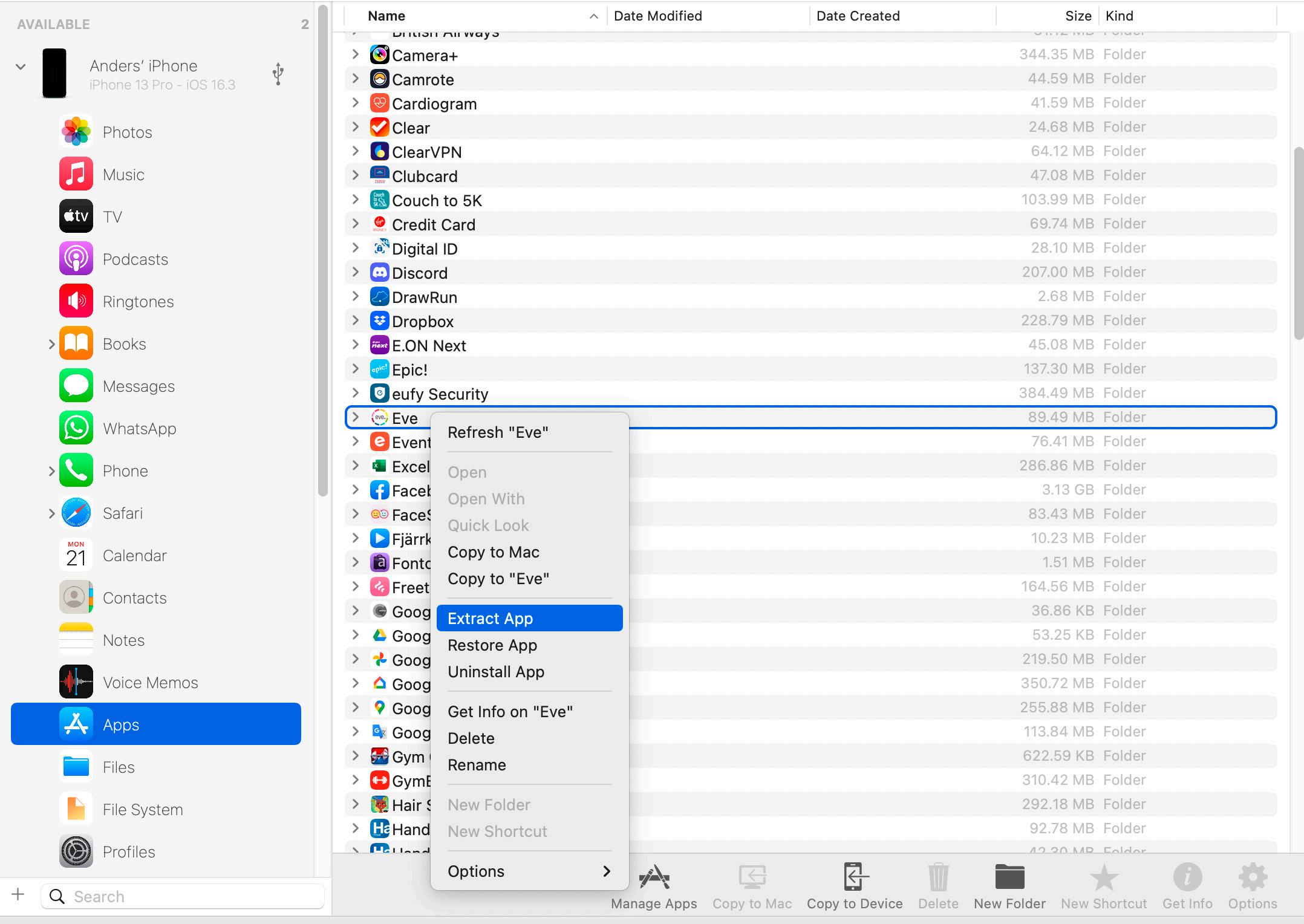Open the Photos section
The image size is (1304, 924).
(127, 132)
